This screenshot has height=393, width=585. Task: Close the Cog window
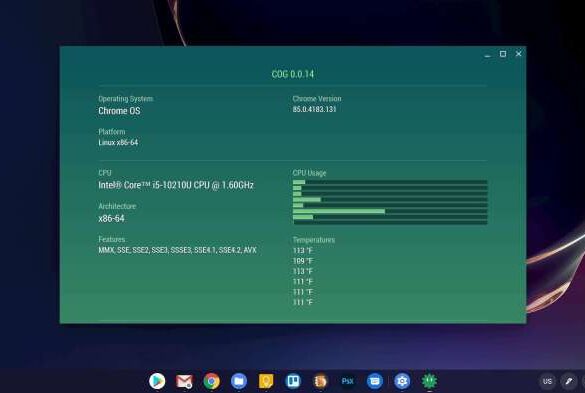tap(519, 54)
